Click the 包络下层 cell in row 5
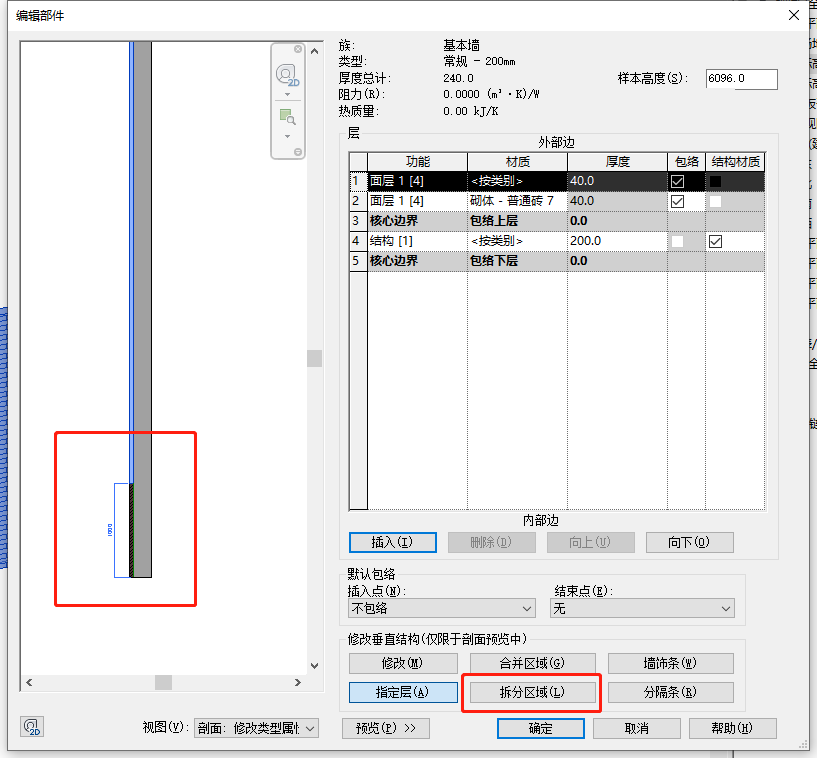Viewport: 817px width, 758px height. tap(517, 261)
